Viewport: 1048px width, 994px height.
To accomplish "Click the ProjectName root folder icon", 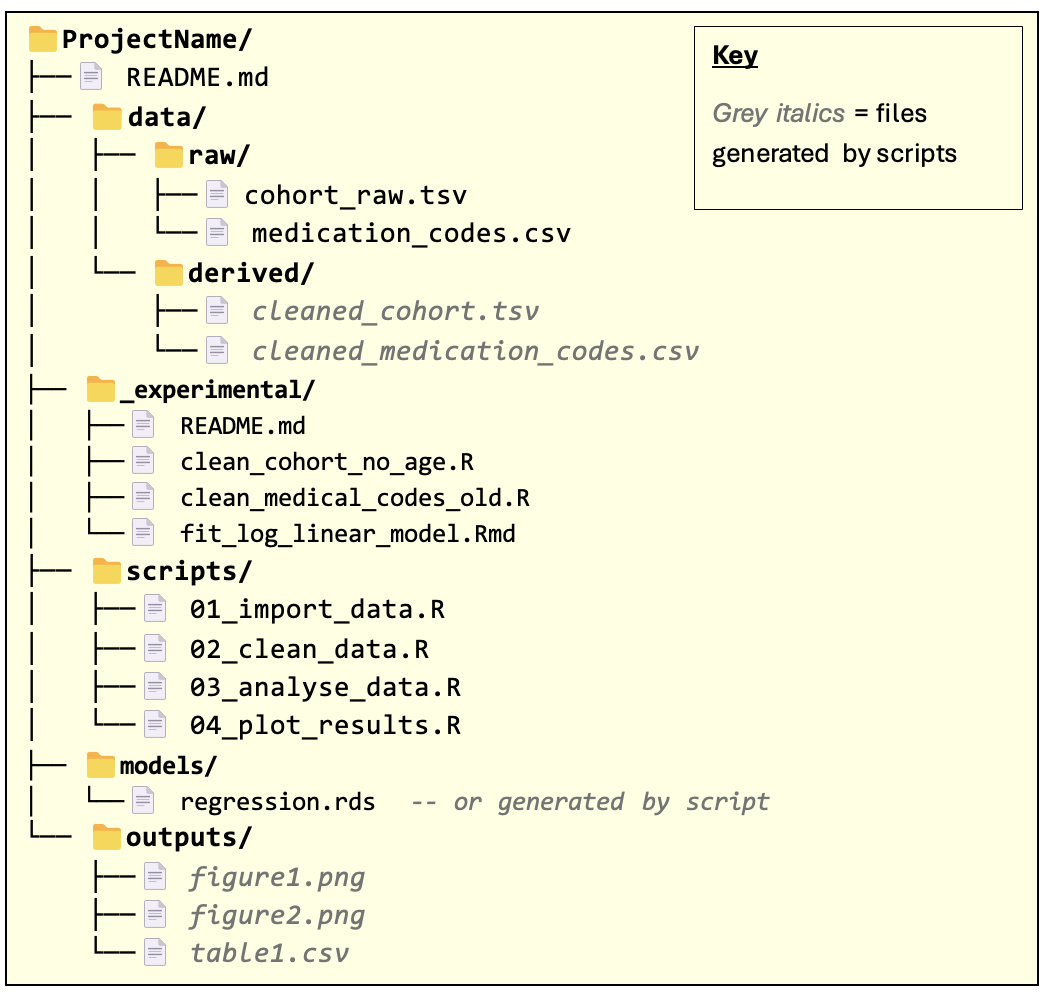I will (43, 40).
